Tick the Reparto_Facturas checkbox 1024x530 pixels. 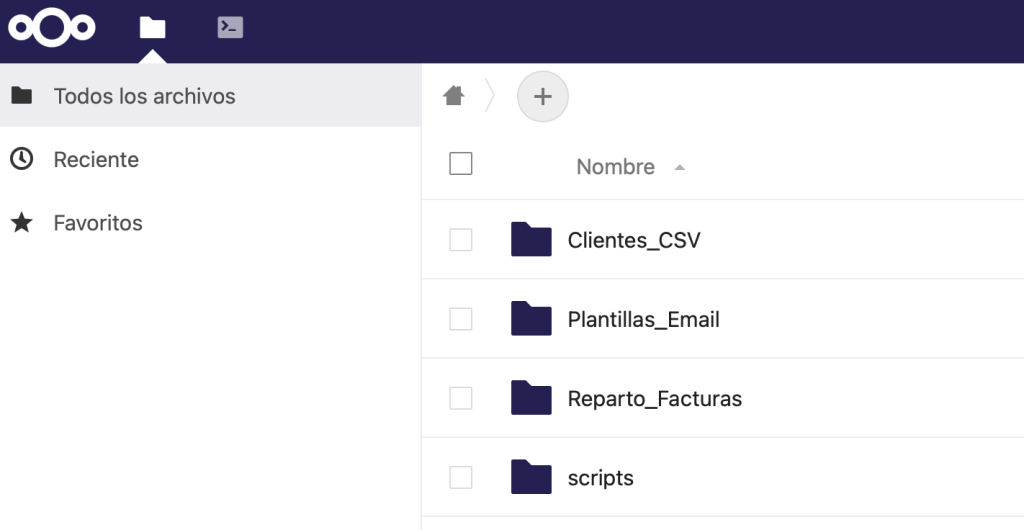pyautogui.click(x=461, y=398)
